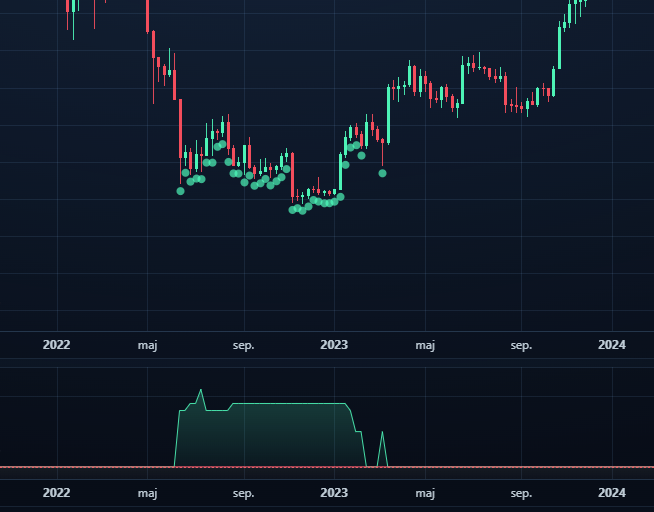Click the 2022 label on the price chart time axis
654x512 pixels.
click(56, 345)
